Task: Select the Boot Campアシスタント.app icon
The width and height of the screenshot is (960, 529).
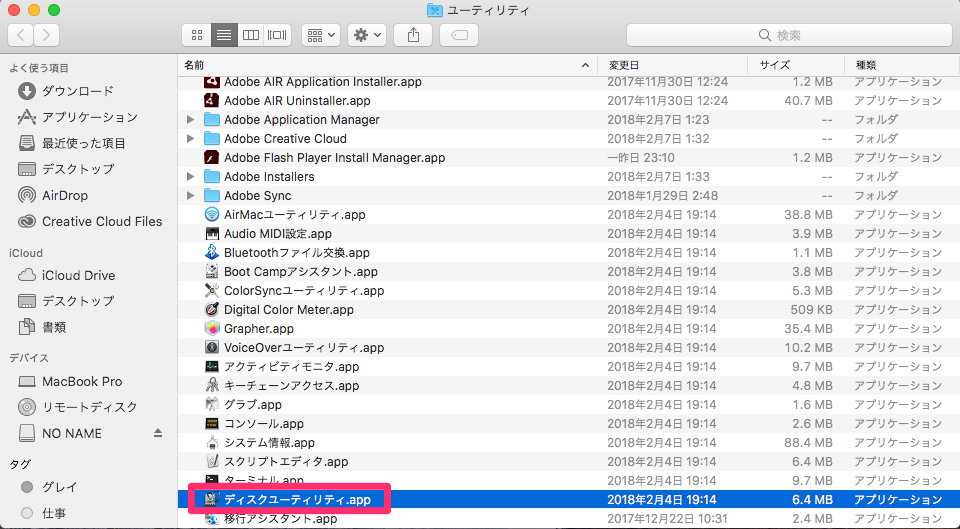Action: coord(212,271)
